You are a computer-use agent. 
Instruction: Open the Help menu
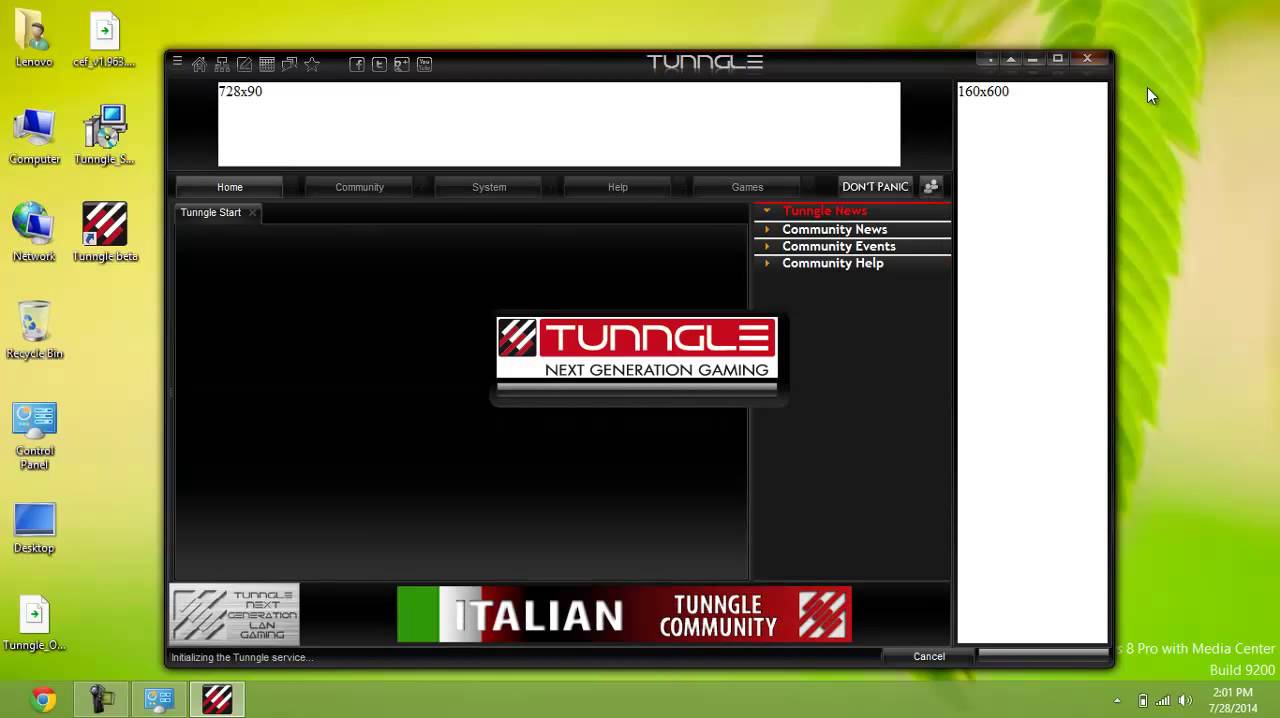pos(618,187)
